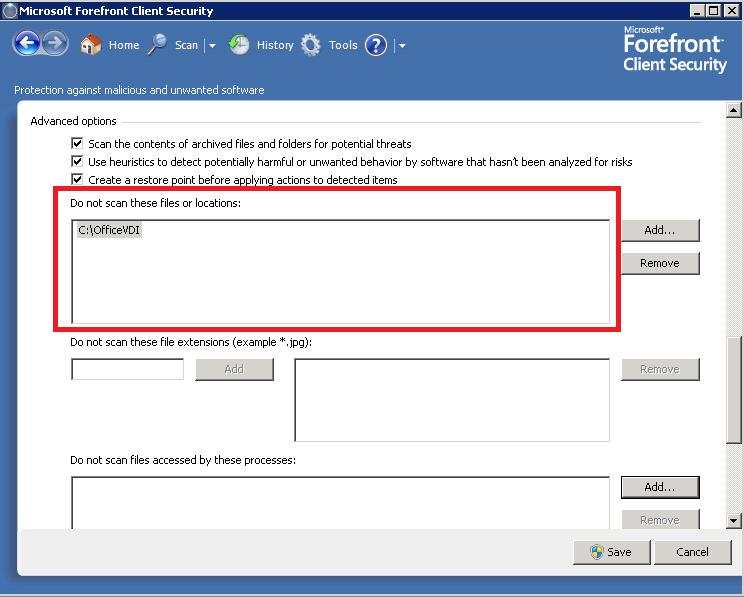Viewport: 744px width, 597px height.
Task: Click Remove for excluded processes
Action: click(660, 520)
